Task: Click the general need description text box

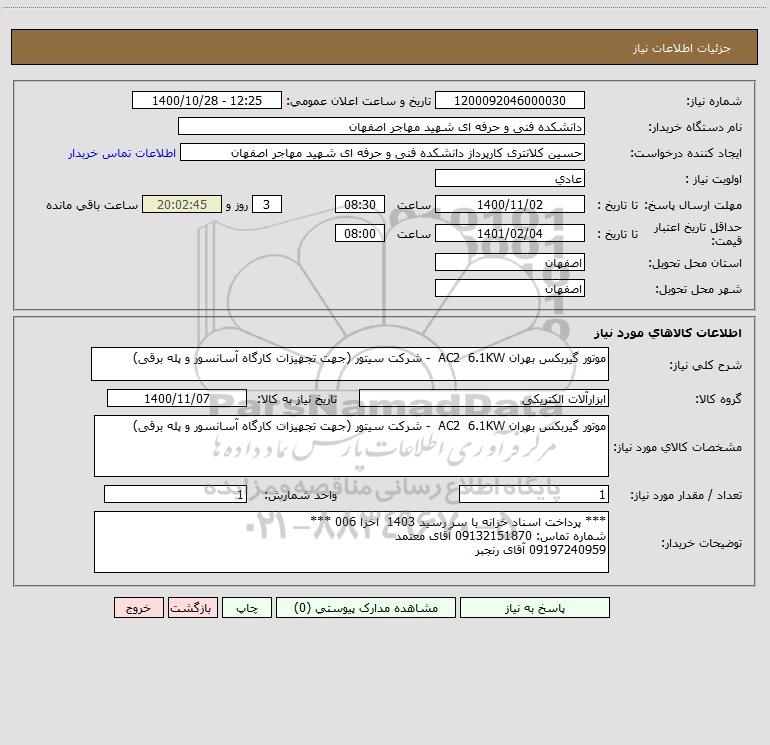Action: coord(350,364)
